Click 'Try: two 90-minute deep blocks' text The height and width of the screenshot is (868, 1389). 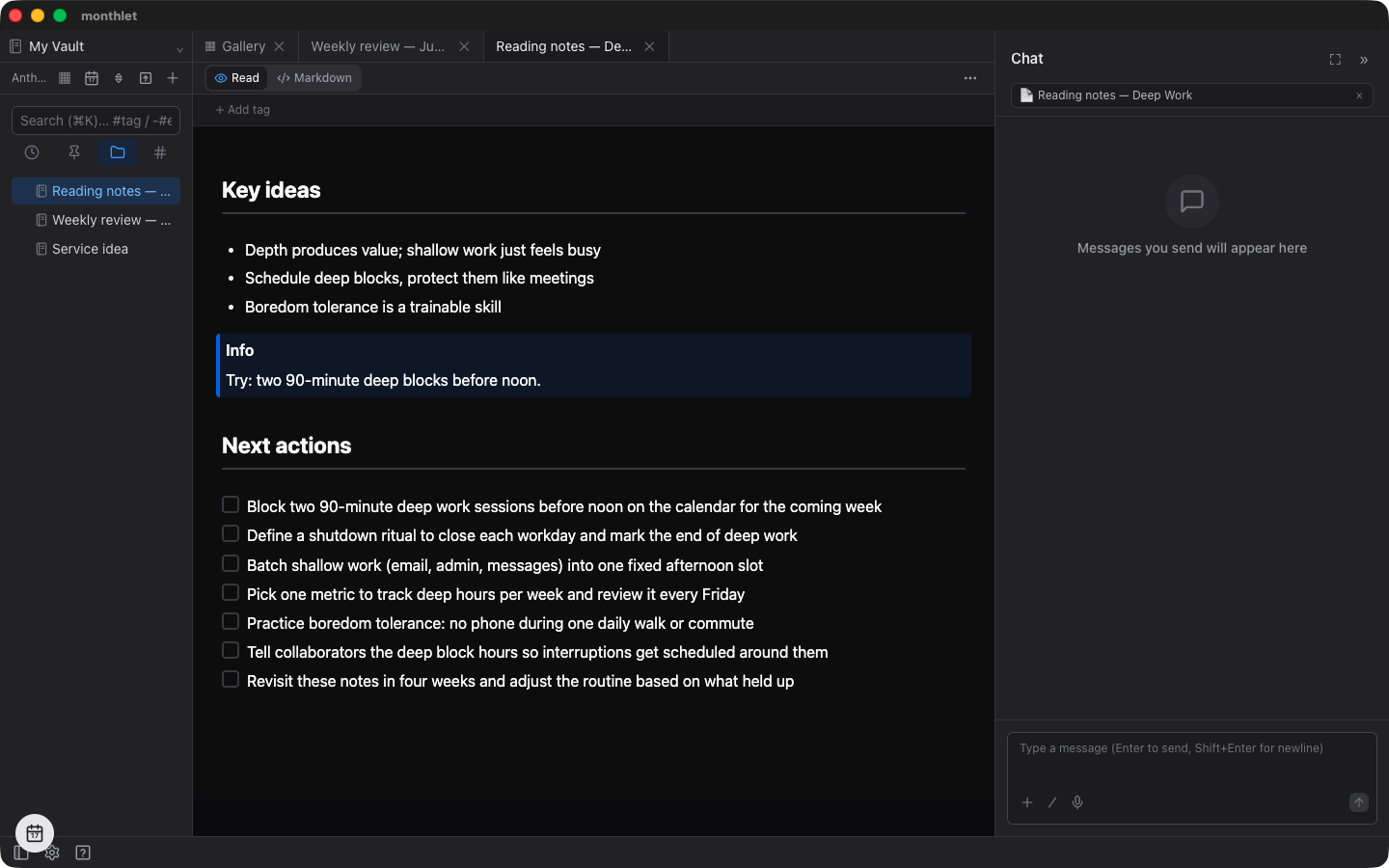tap(383, 380)
